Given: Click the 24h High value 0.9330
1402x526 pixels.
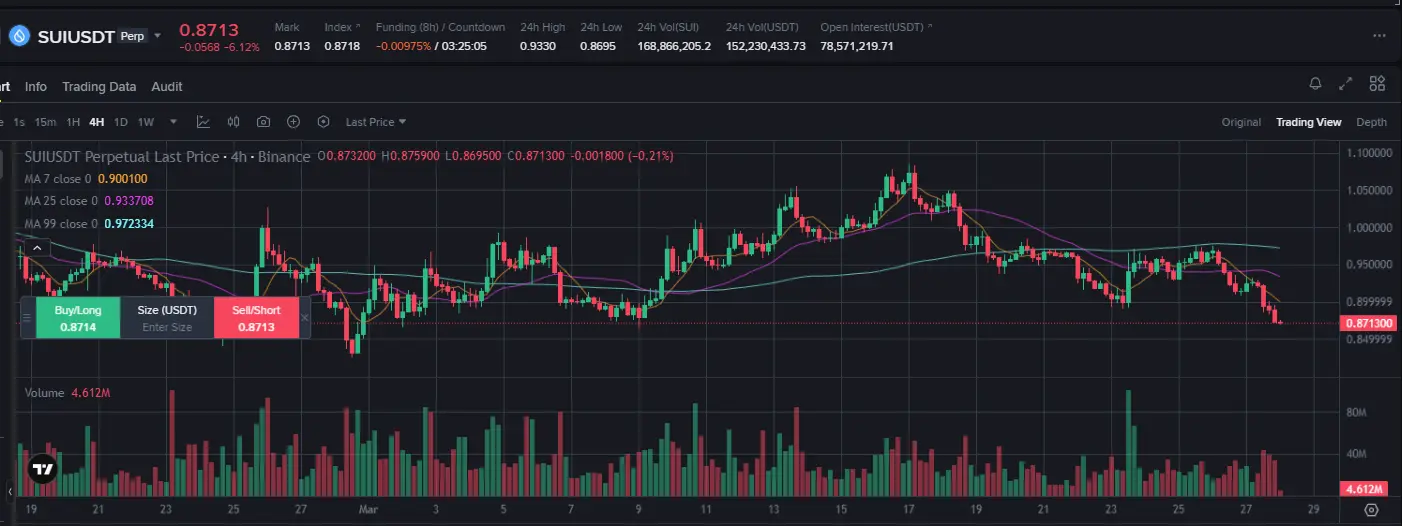Looking at the screenshot, I should click(x=538, y=46).
